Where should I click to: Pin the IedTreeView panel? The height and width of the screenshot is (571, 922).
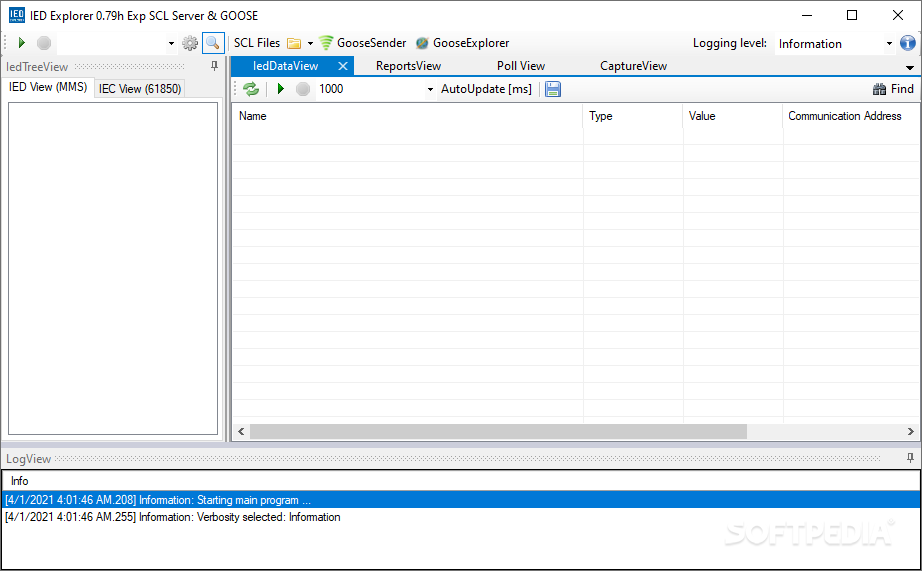click(215, 66)
